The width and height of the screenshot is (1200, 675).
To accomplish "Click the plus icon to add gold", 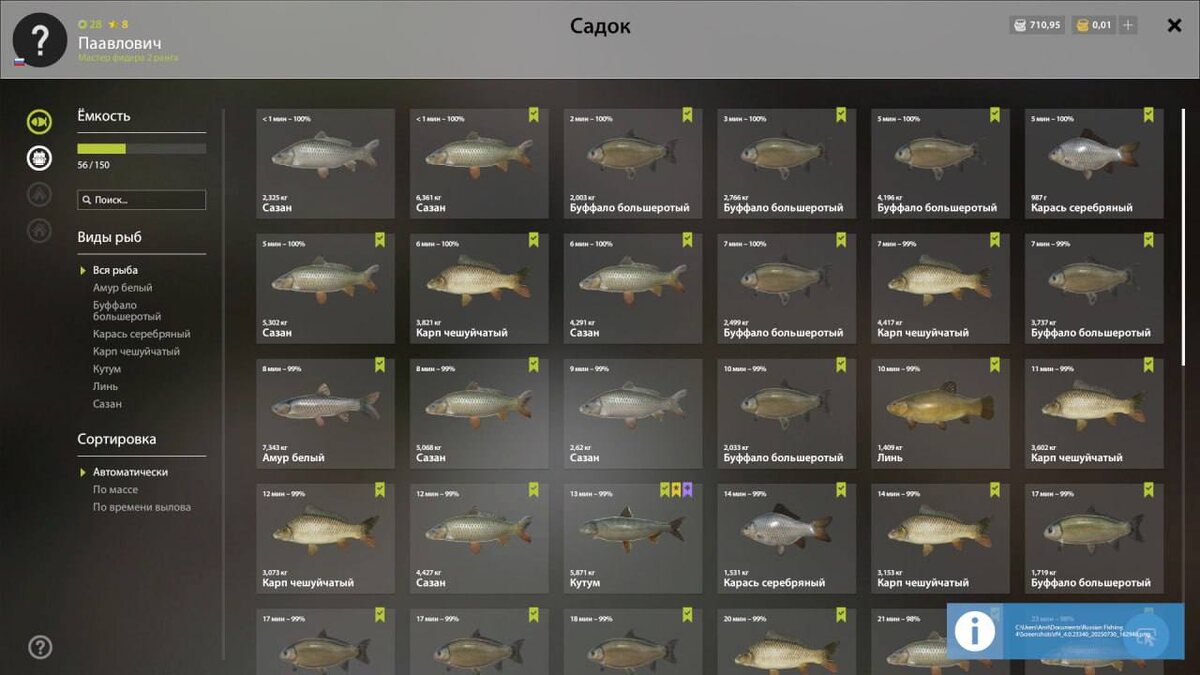I will point(1128,25).
